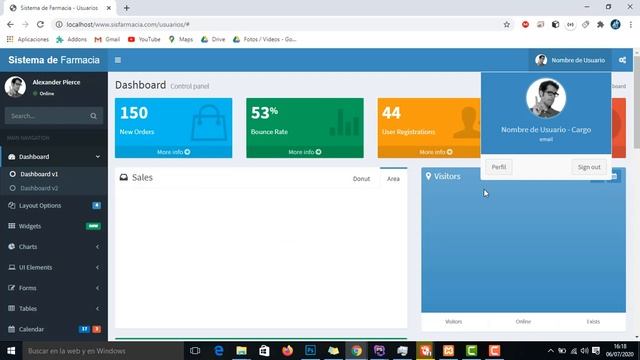The height and width of the screenshot is (360, 640).
Task: Go back with browser arrow
Action: coord(10,24)
